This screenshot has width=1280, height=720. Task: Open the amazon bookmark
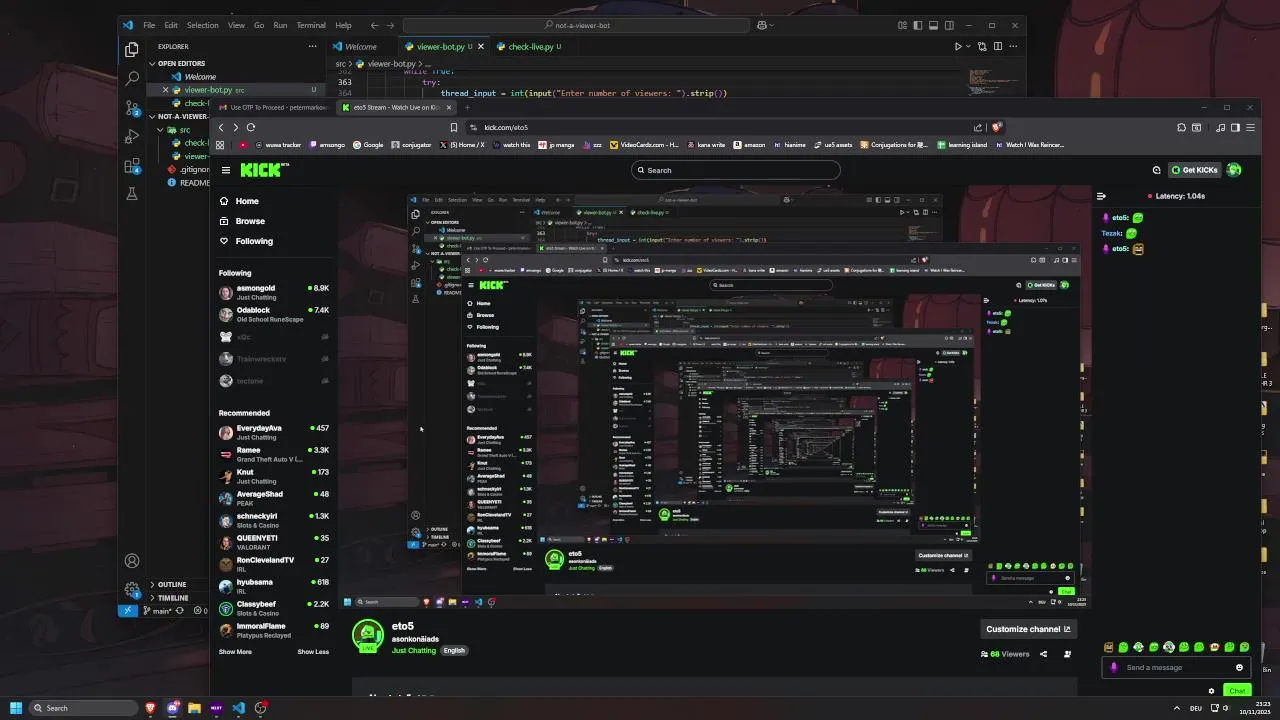click(x=749, y=145)
